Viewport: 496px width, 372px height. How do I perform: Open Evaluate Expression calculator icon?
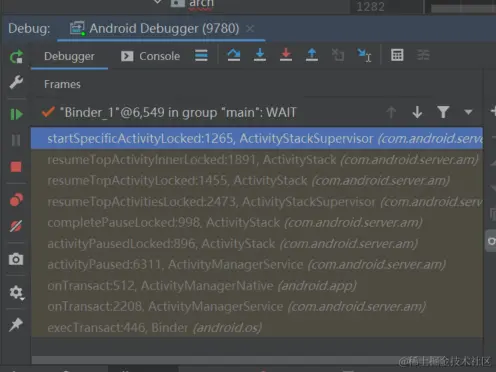coord(397,55)
